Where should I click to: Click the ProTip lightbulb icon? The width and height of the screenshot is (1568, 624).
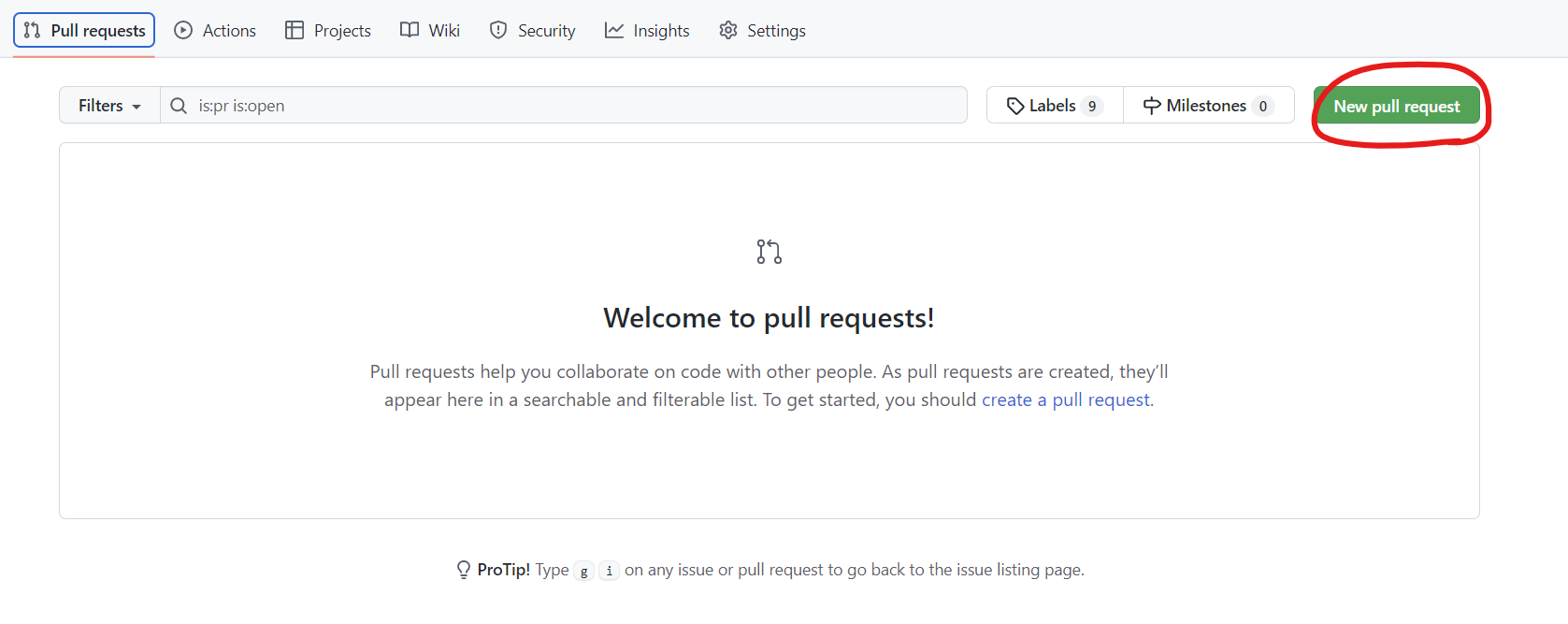pyautogui.click(x=464, y=570)
